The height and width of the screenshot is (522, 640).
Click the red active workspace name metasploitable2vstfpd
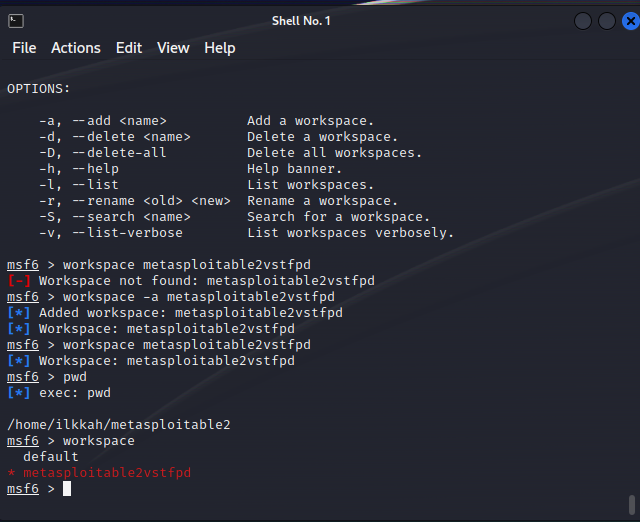(x=106, y=473)
